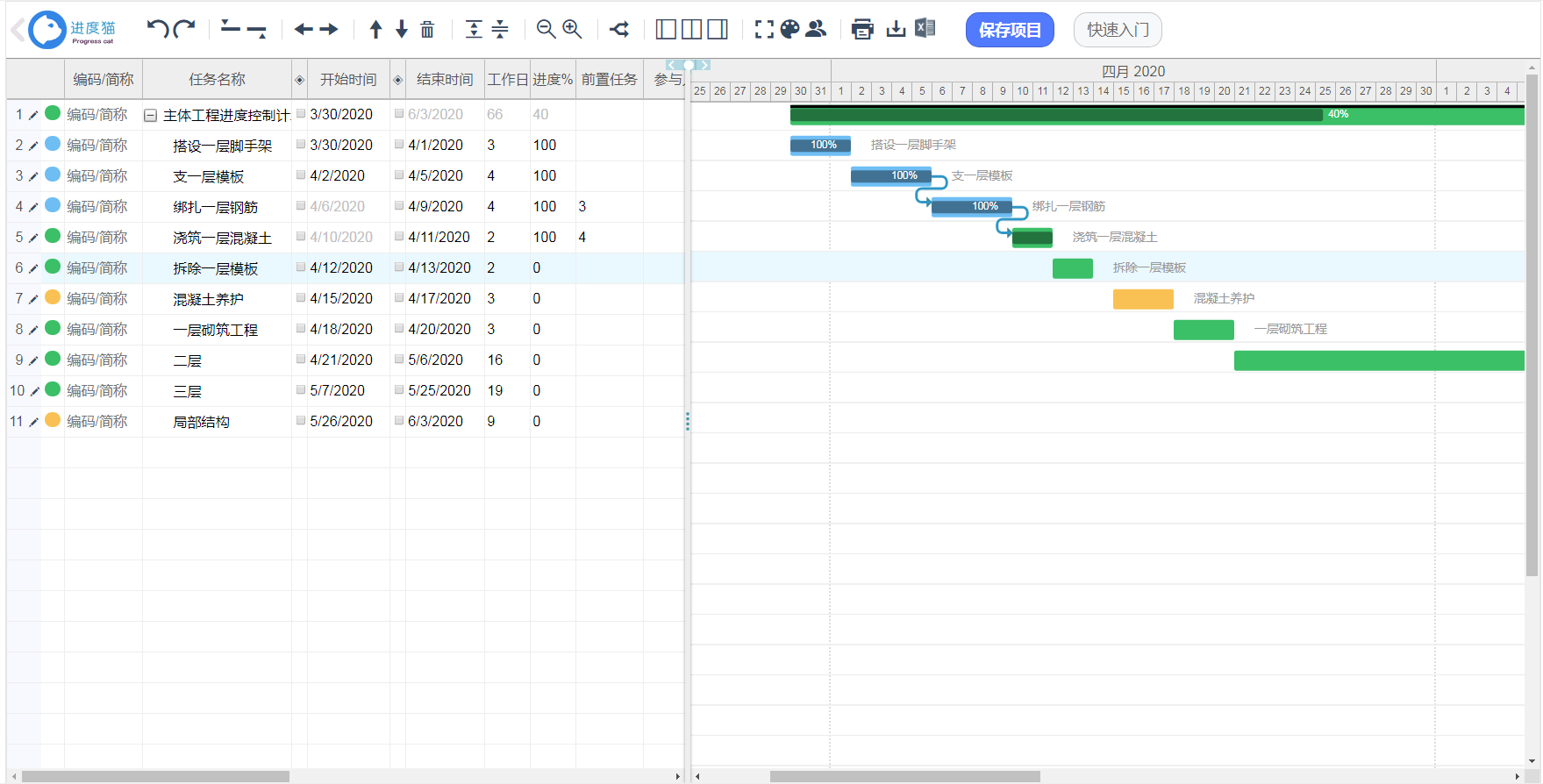Image resolution: width=1543 pixels, height=784 pixels.
Task: Insert a new task below the current row
Action: click(x=256, y=31)
